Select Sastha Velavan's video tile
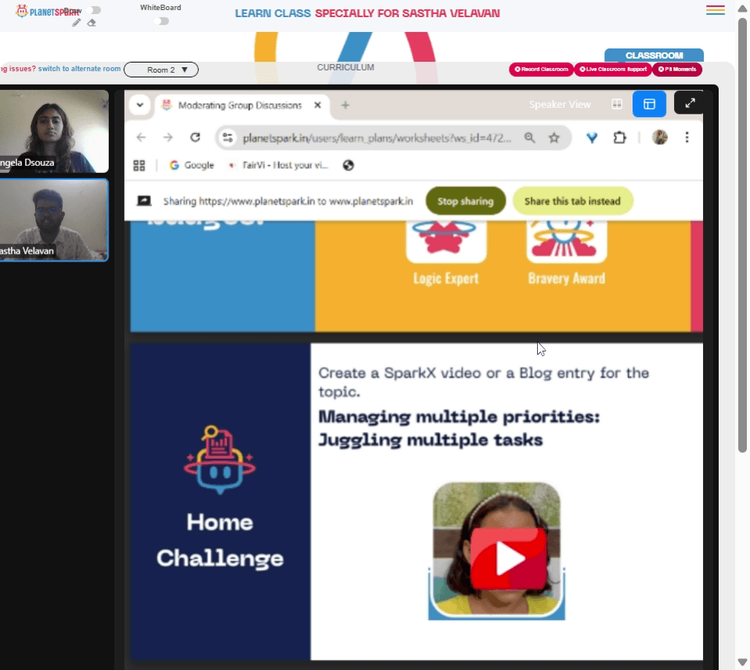The height and width of the screenshot is (670, 750). tap(54, 220)
